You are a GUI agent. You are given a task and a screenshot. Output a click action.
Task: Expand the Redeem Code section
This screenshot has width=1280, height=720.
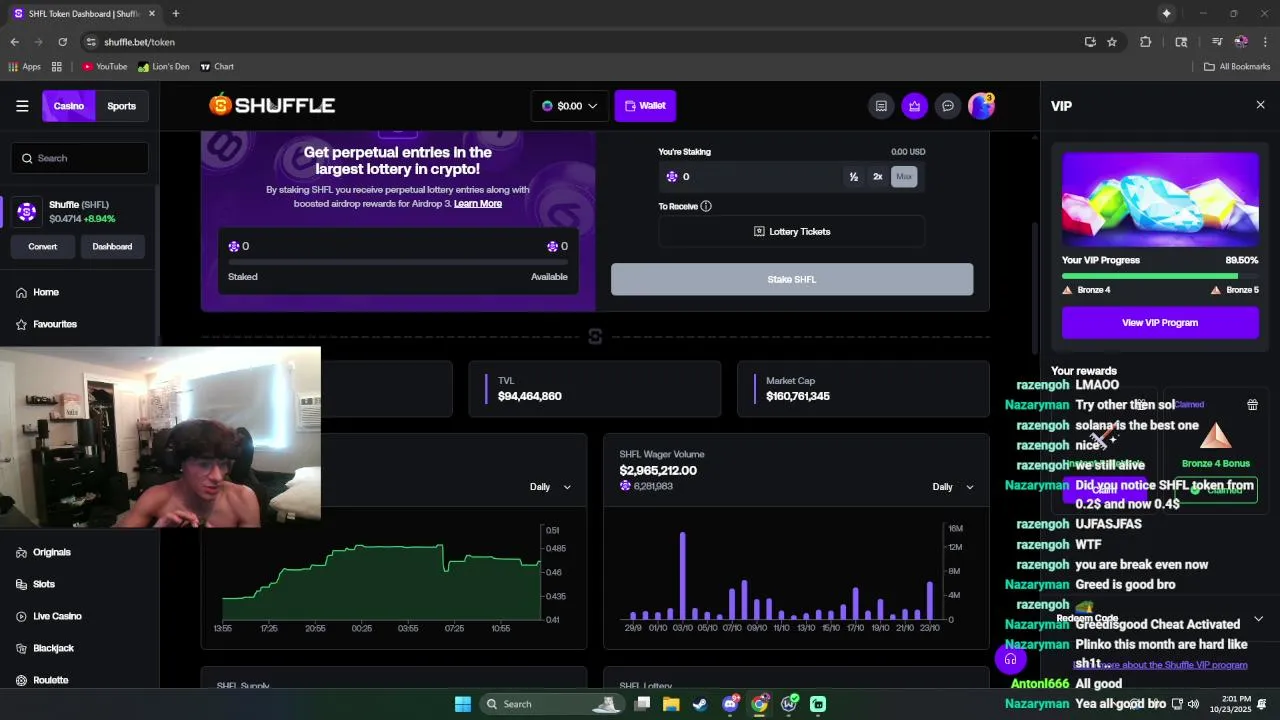pos(1160,619)
